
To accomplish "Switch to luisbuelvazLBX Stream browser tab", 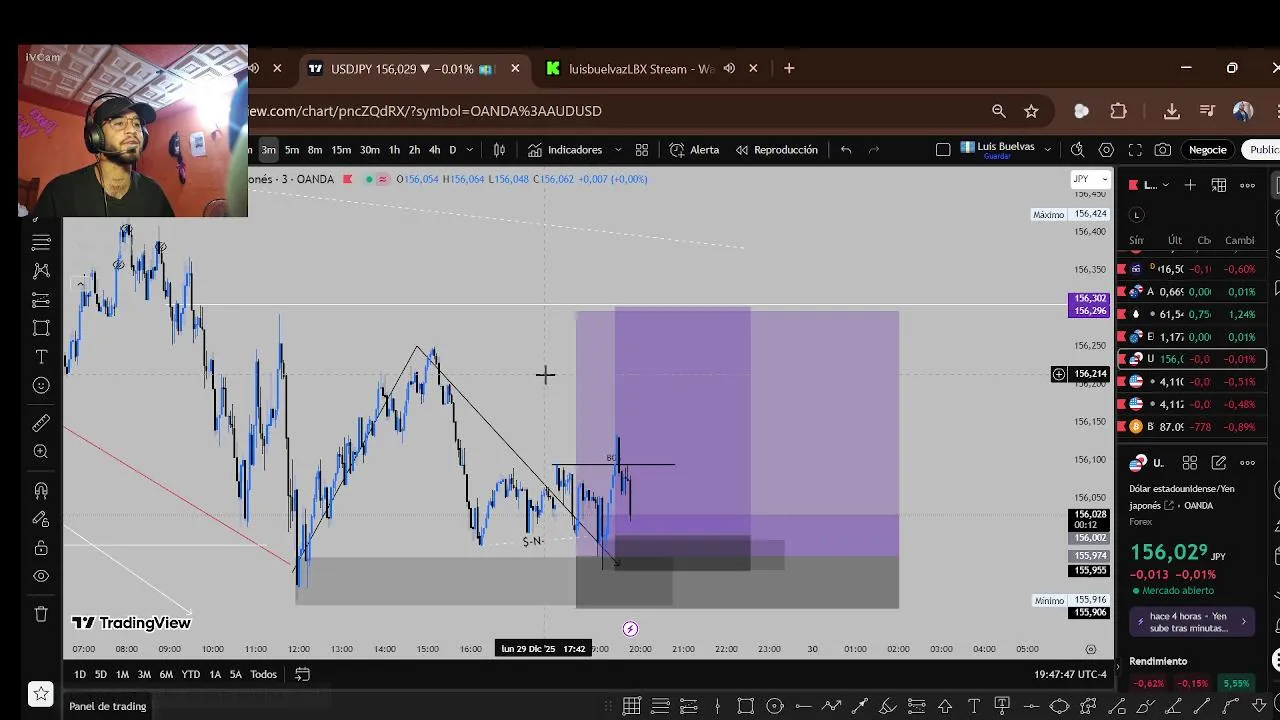I will click(x=640, y=69).
